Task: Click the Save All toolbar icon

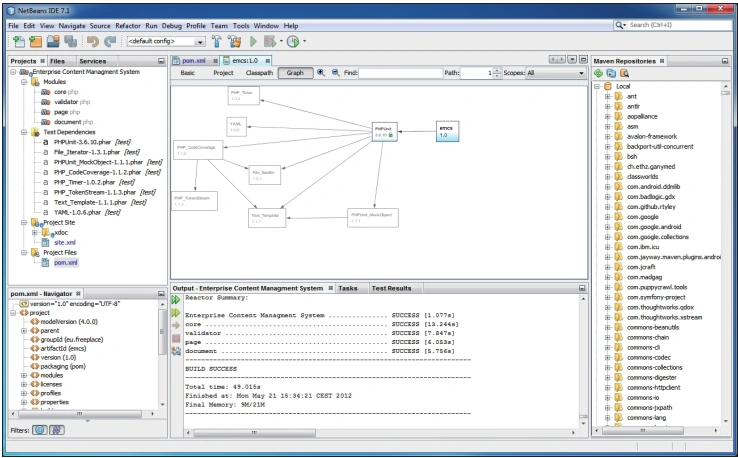Action: pyautogui.click(x=71, y=41)
